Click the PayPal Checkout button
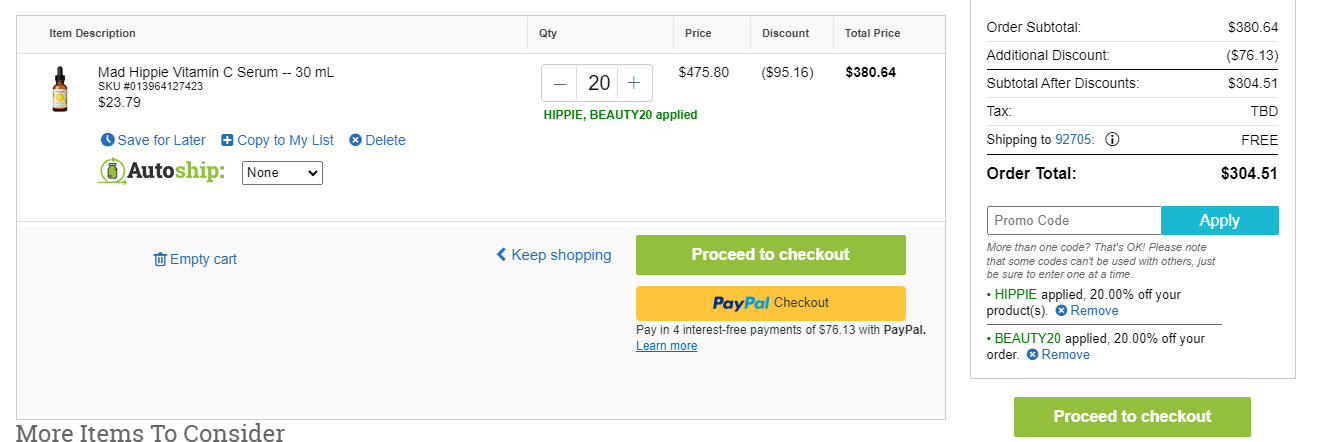Image resolution: width=1331 pixels, height=442 pixels. [x=771, y=303]
